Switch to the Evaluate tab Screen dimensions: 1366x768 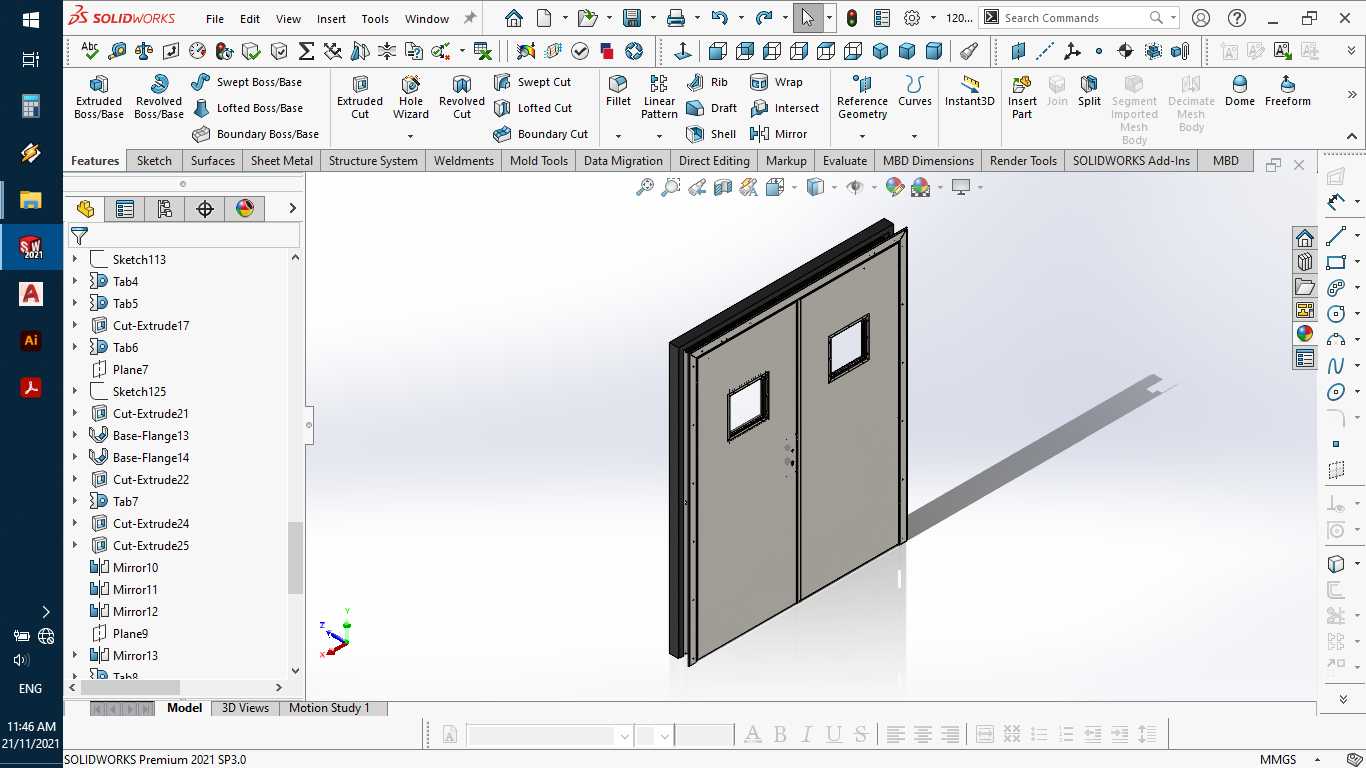tap(845, 161)
